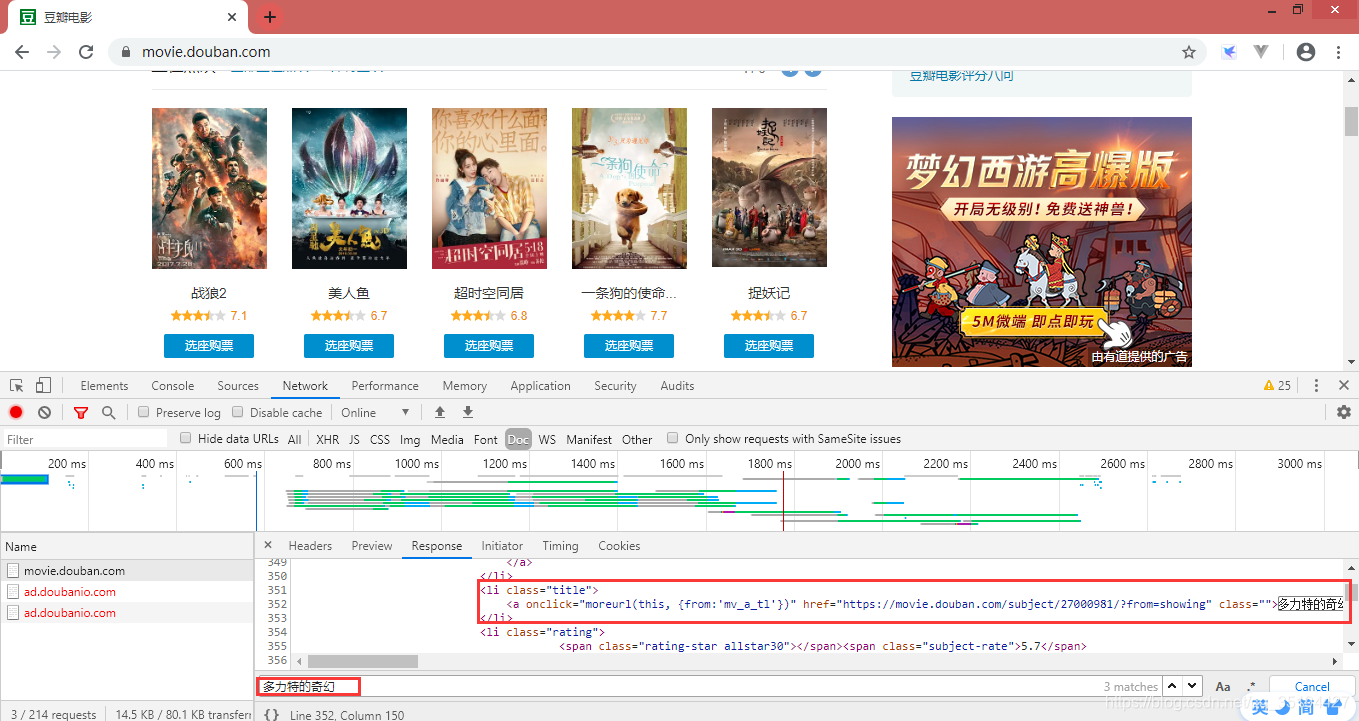Toggle the device toolbar icon
Screen dimensions: 1359x721
tap(43, 386)
